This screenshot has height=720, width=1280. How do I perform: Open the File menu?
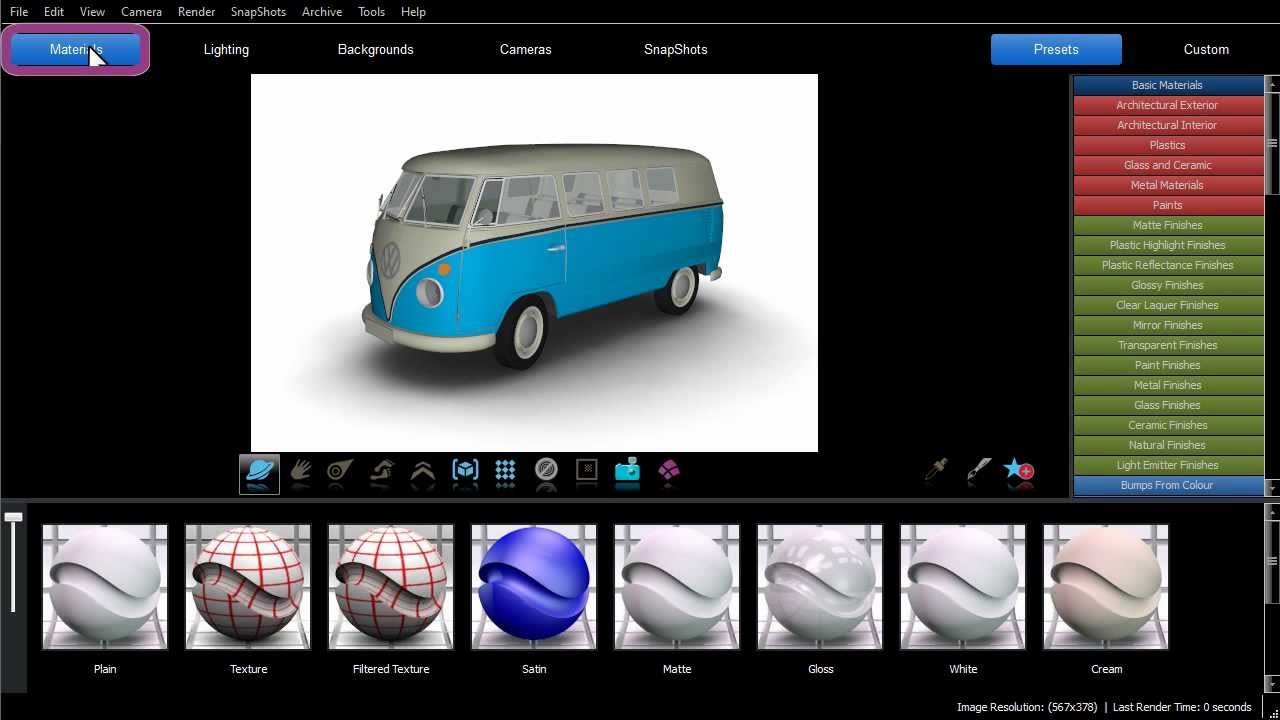(19, 11)
